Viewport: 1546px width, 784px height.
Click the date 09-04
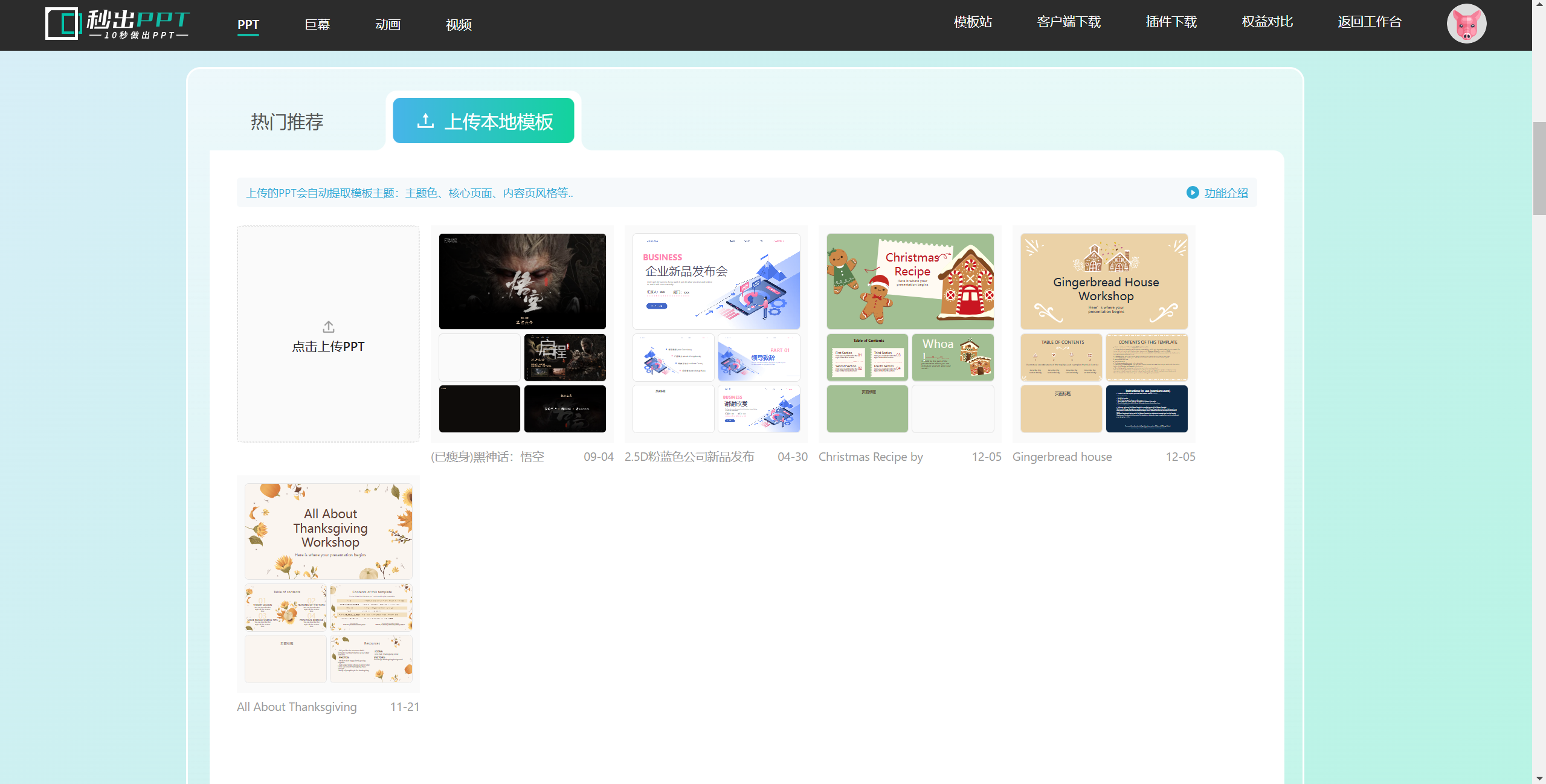click(x=598, y=457)
